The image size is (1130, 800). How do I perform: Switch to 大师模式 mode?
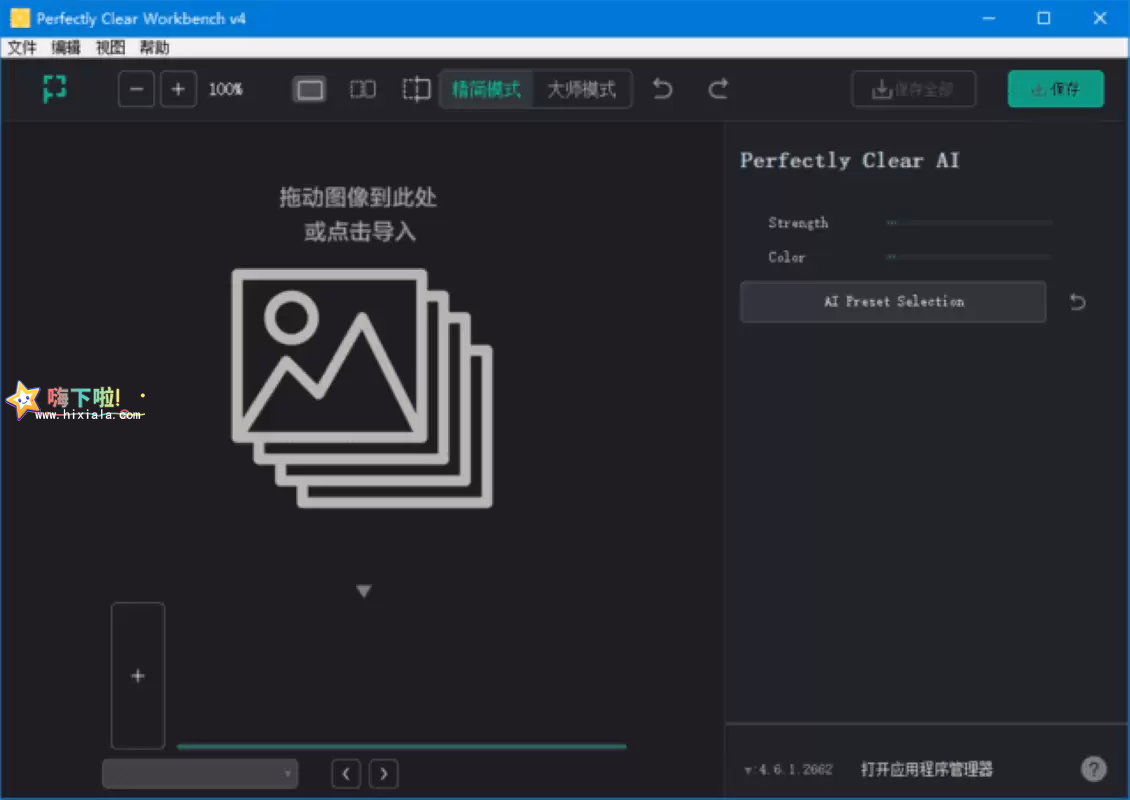(583, 89)
